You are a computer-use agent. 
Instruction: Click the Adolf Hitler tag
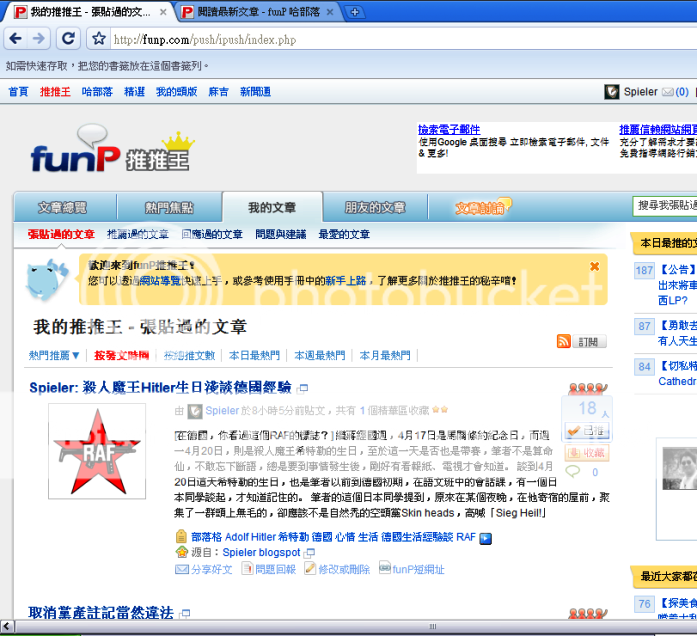250,537
